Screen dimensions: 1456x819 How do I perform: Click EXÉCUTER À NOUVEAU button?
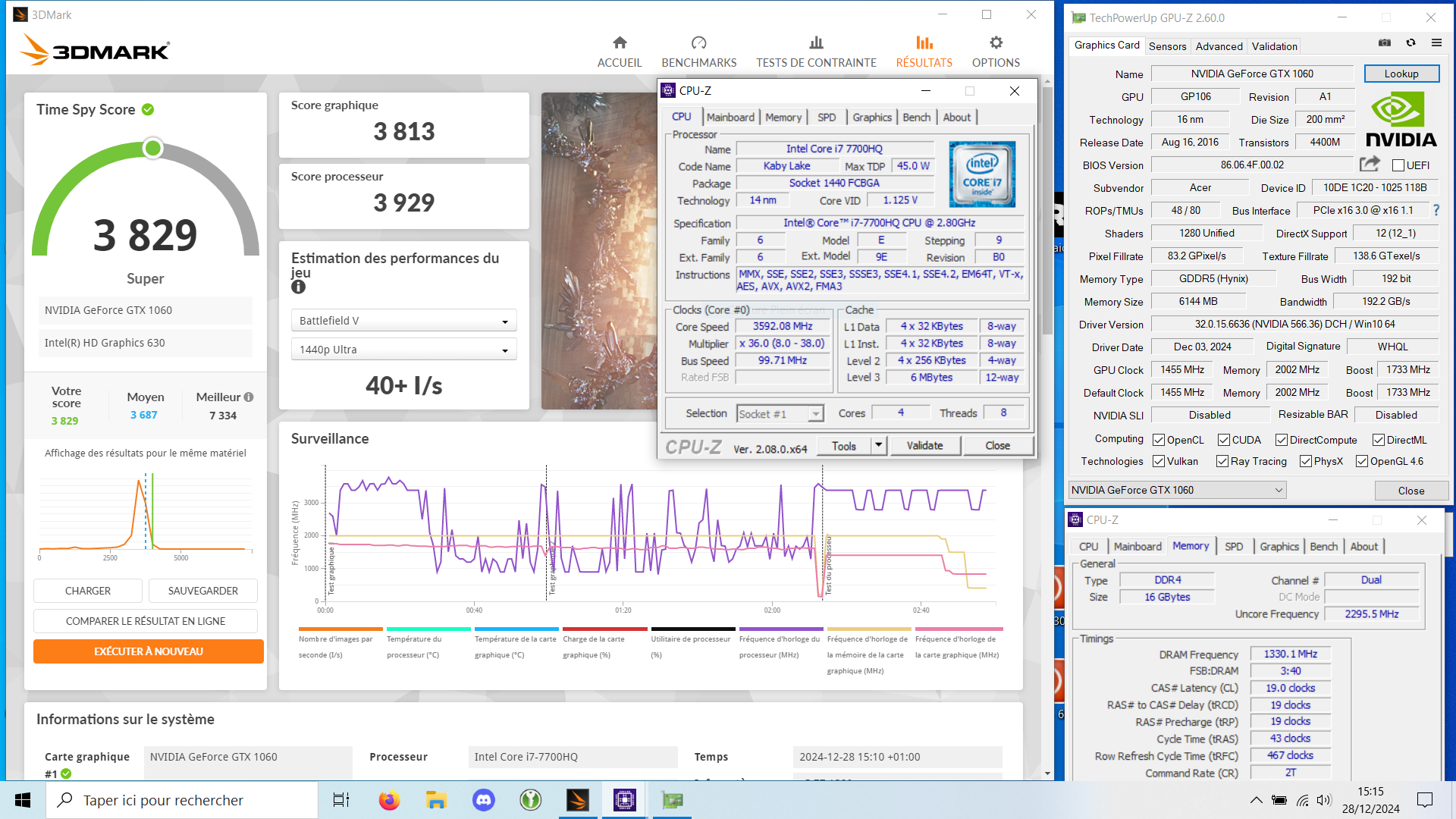149,651
